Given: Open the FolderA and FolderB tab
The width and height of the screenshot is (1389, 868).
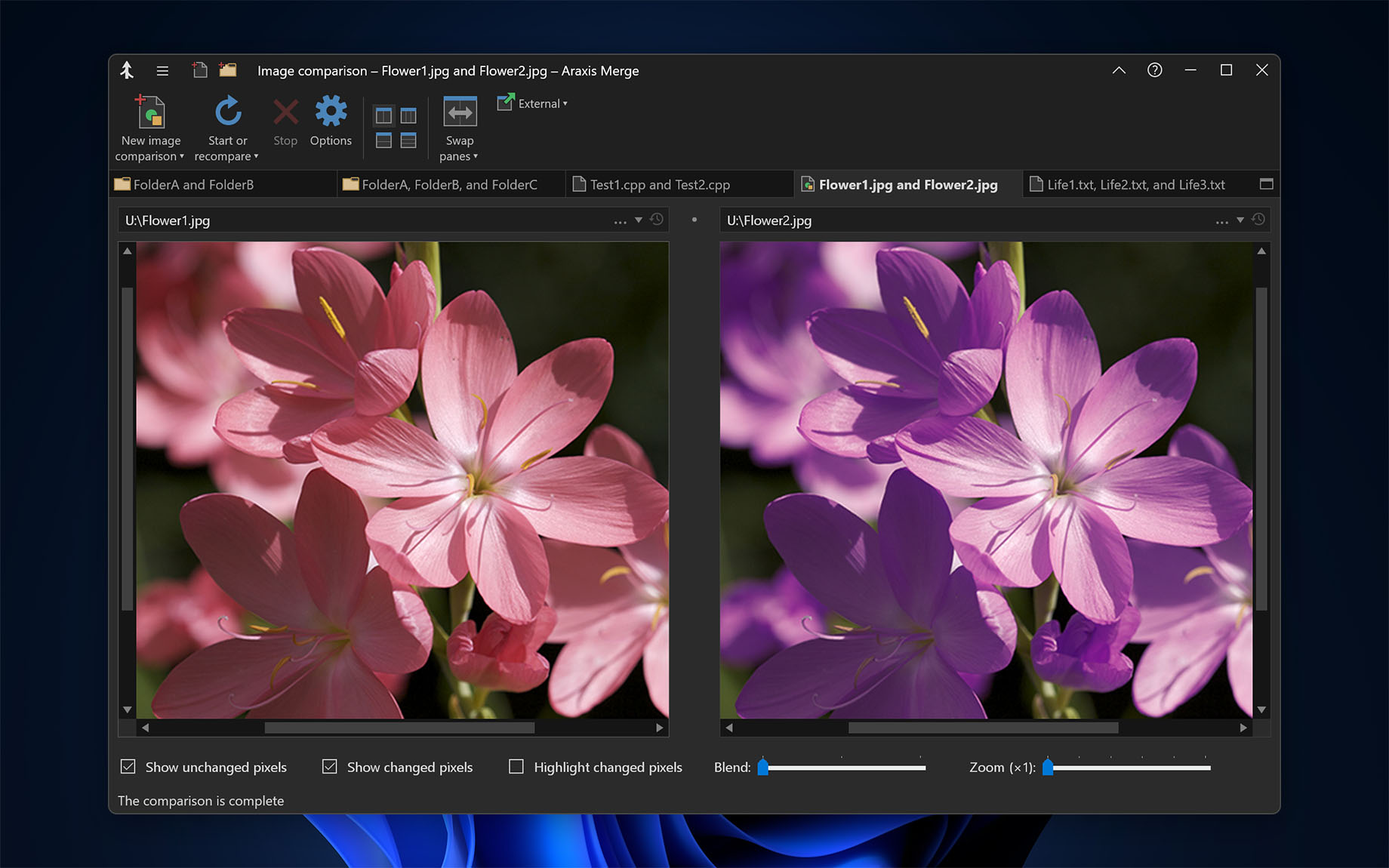Looking at the screenshot, I should [x=192, y=183].
